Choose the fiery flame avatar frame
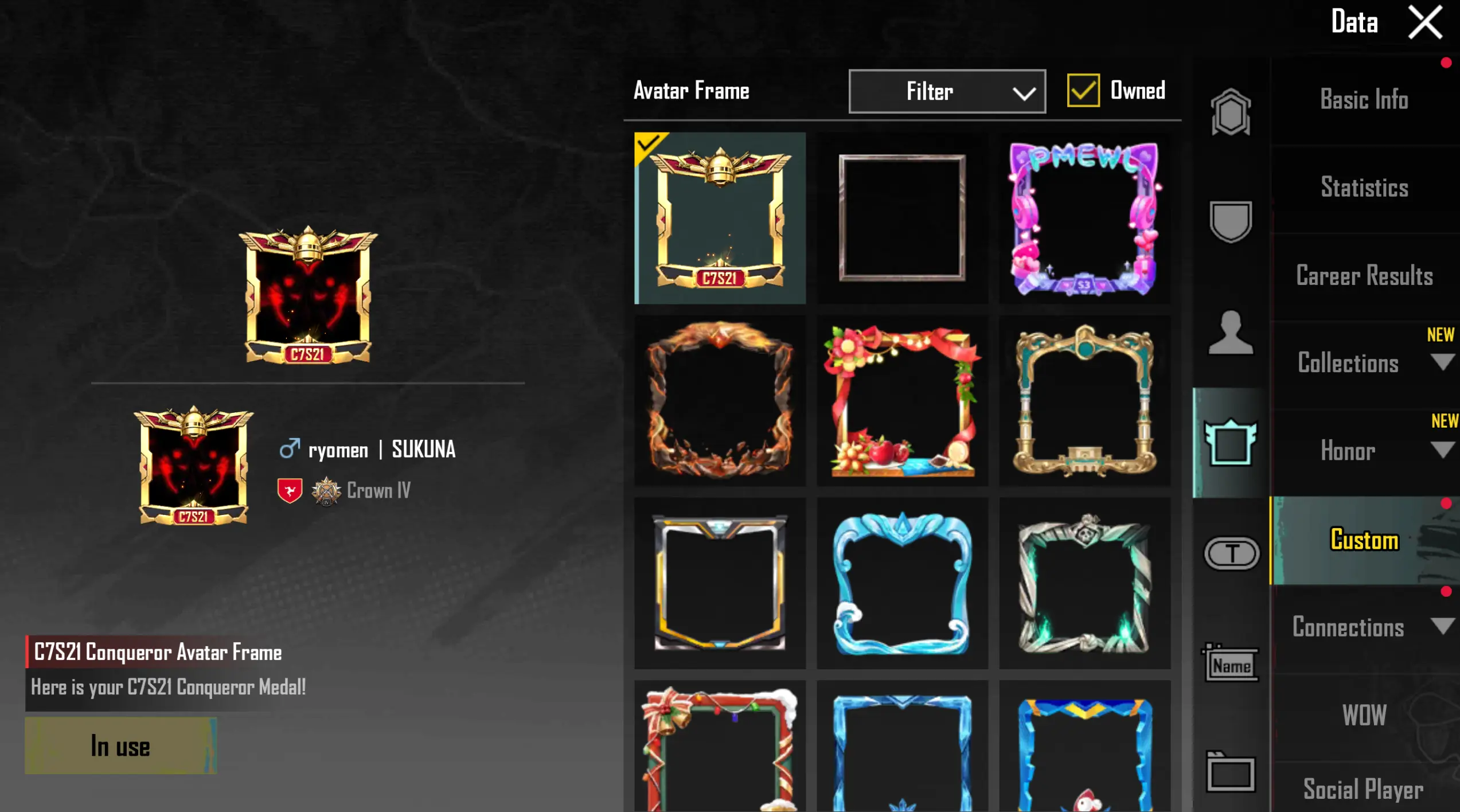 click(720, 400)
